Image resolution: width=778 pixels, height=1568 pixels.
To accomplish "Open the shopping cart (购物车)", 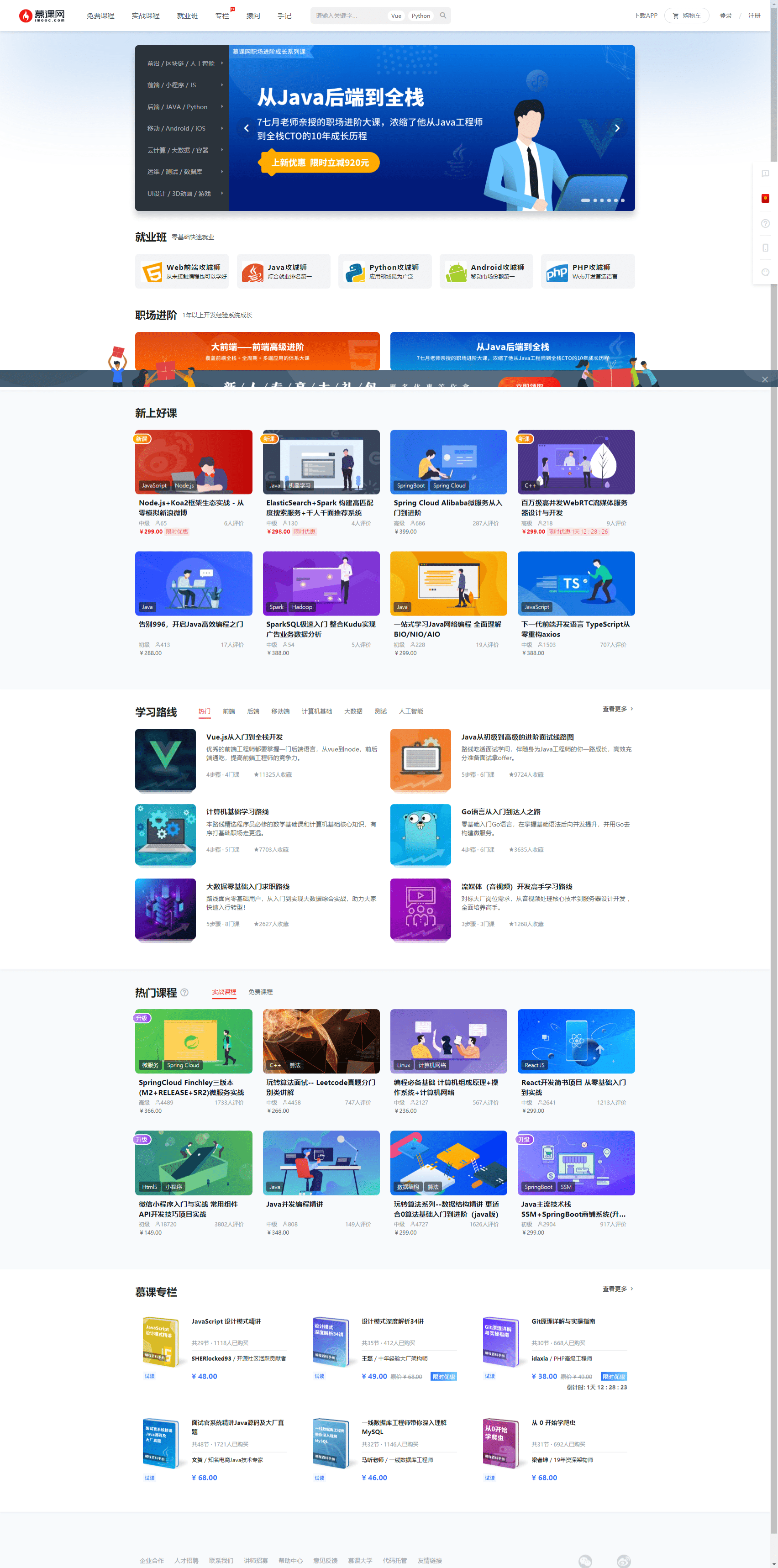I will [686, 16].
